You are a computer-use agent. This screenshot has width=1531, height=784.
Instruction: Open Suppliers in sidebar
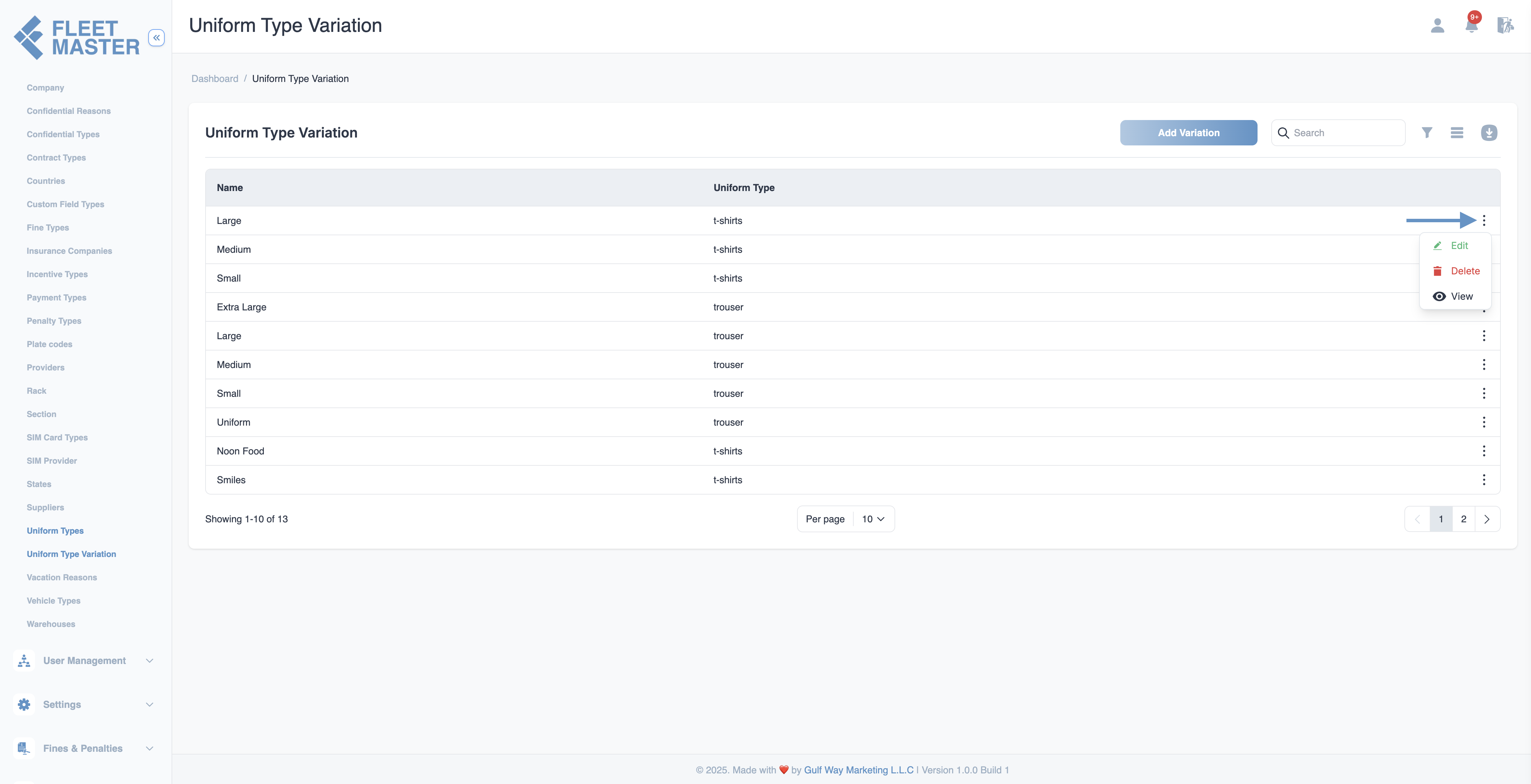(x=45, y=507)
